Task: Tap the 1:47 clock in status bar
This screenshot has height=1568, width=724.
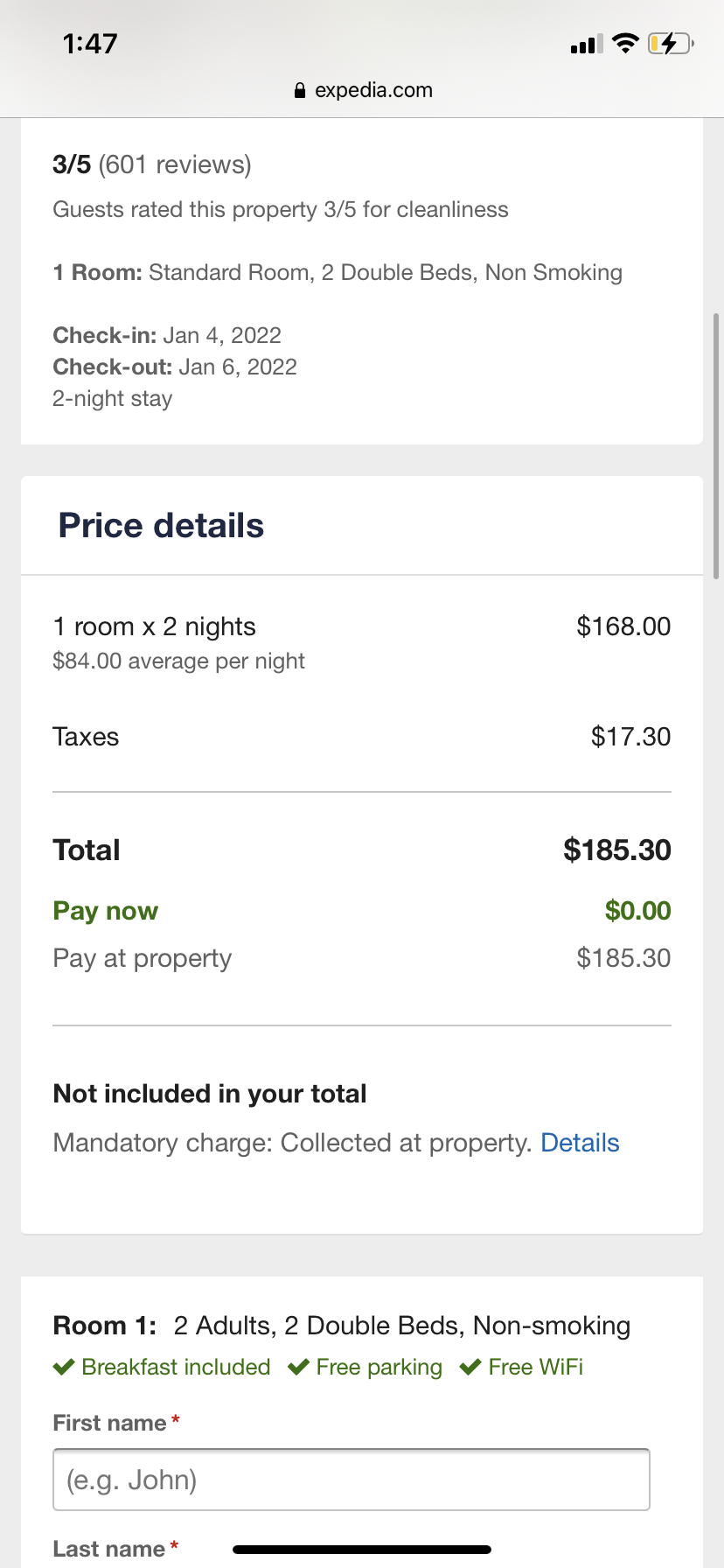Action: [x=90, y=44]
